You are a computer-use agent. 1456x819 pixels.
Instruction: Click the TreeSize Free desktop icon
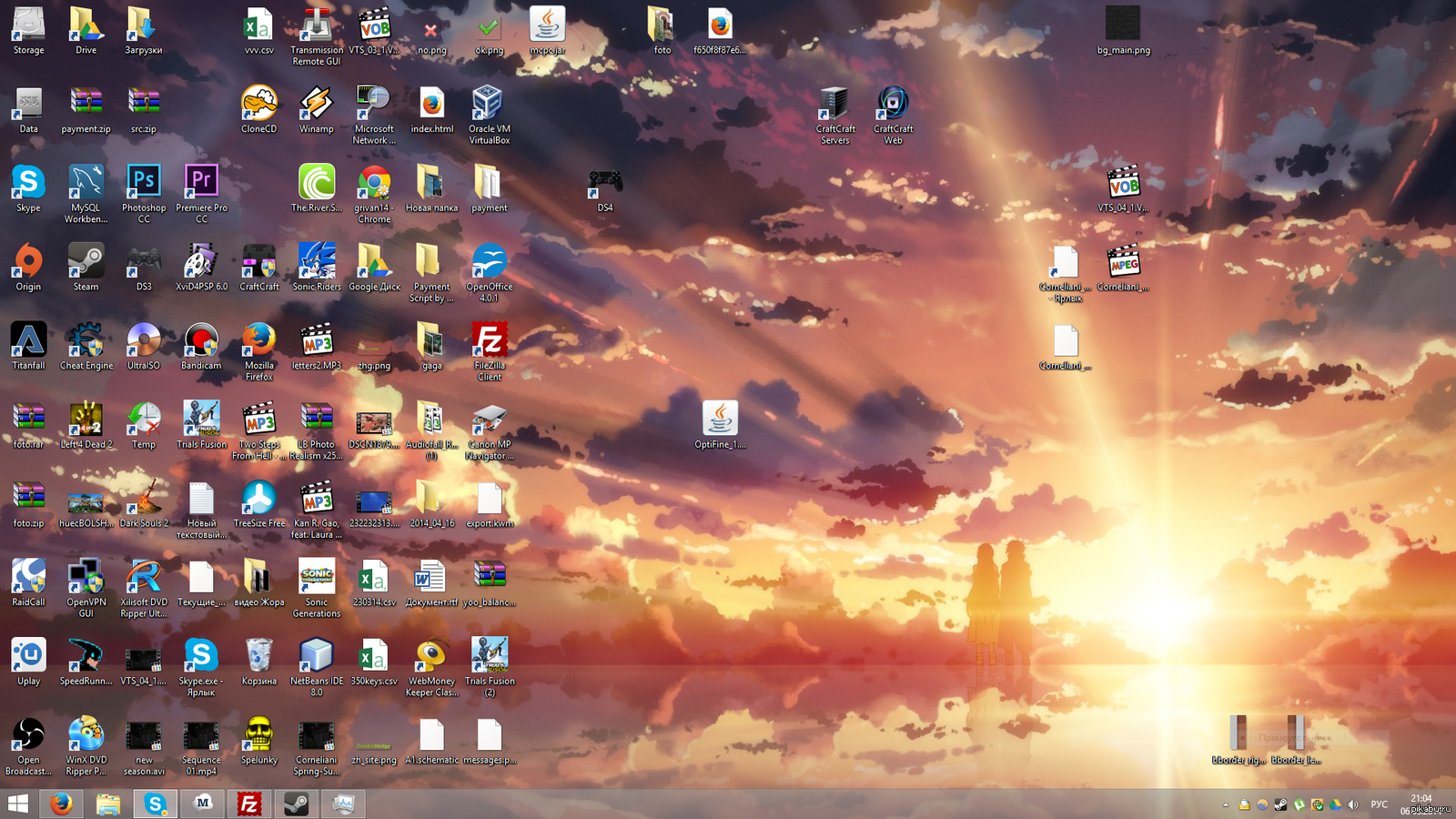click(258, 504)
